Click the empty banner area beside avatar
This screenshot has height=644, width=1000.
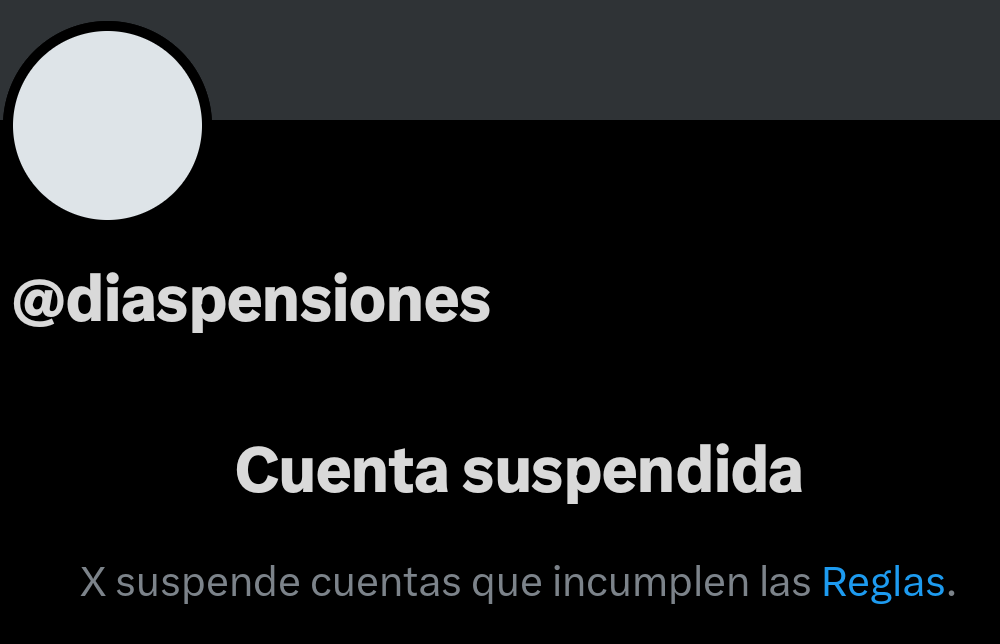606,59
